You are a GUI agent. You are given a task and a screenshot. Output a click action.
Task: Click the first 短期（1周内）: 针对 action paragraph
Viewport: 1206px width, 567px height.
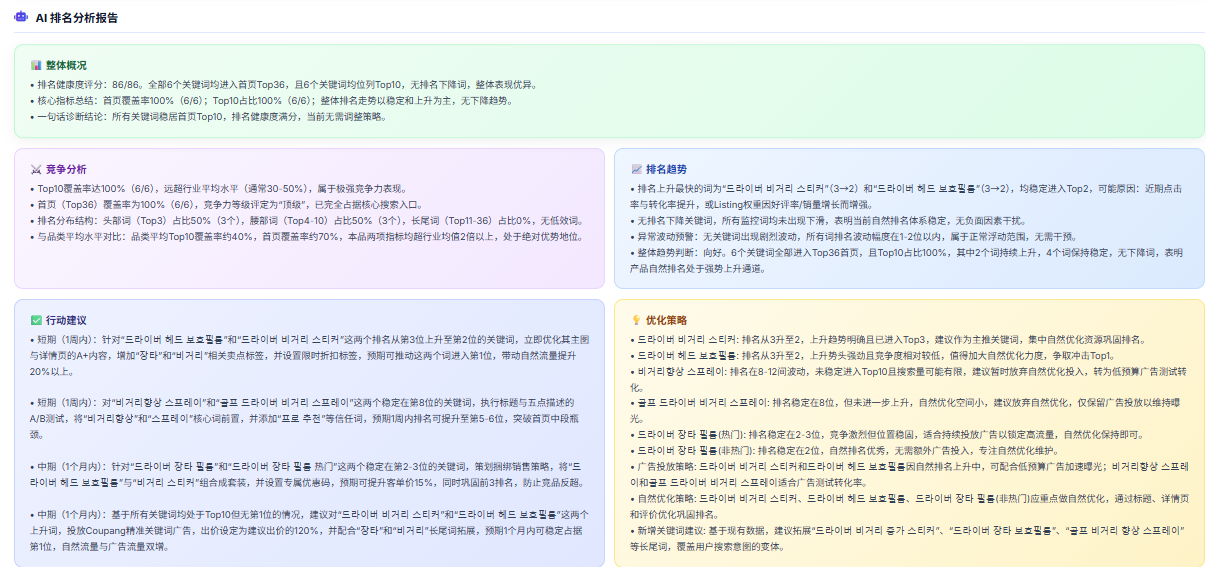[310, 355]
